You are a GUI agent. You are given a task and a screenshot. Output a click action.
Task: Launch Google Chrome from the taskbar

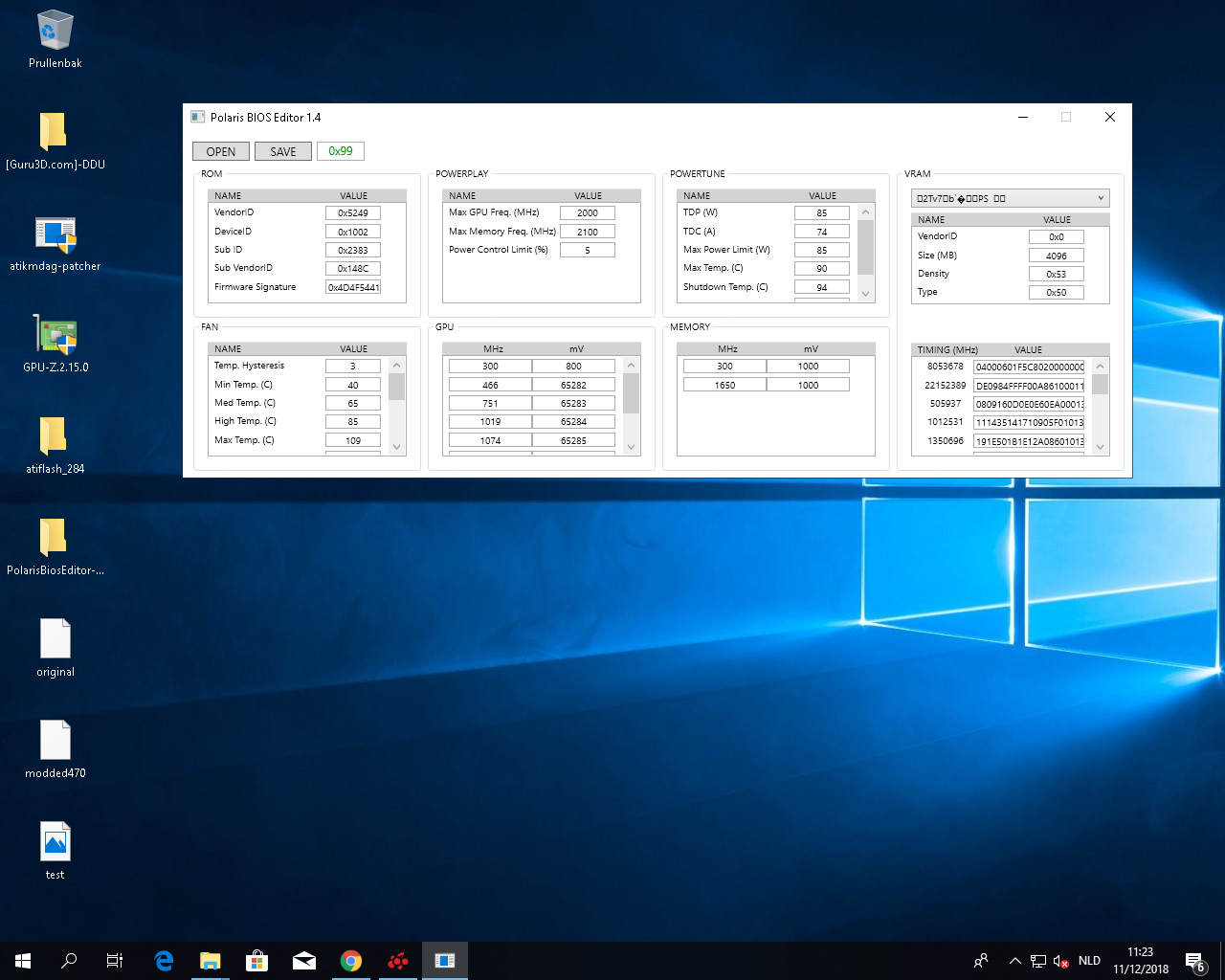click(350, 961)
